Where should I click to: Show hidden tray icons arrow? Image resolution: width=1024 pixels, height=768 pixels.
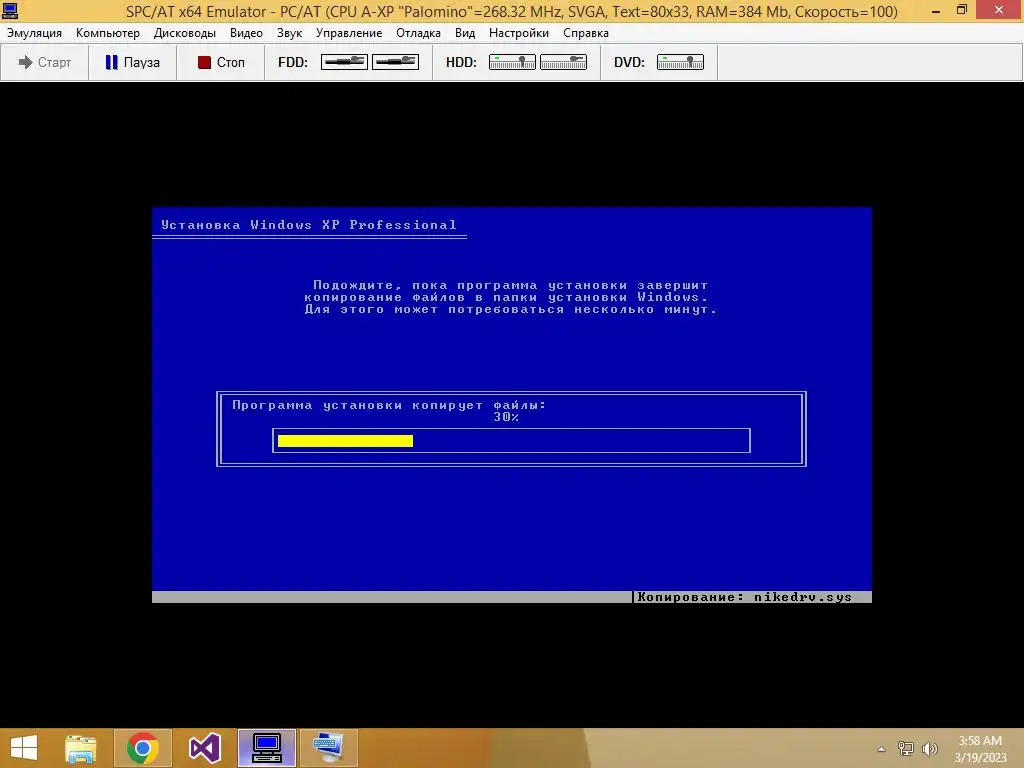click(x=881, y=749)
